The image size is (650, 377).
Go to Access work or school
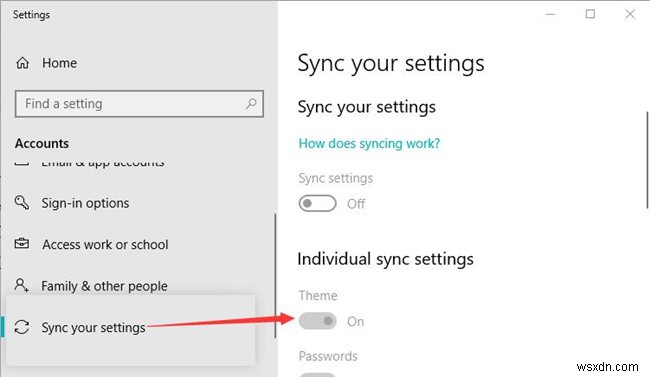(x=105, y=245)
